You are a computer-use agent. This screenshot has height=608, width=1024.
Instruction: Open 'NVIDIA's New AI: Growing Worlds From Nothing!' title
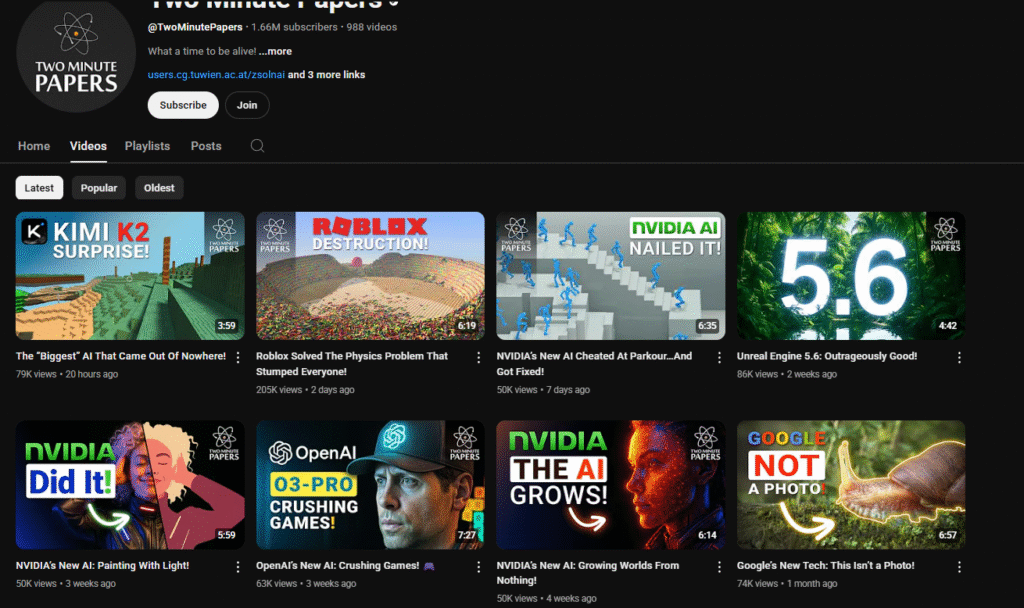tap(588, 573)
